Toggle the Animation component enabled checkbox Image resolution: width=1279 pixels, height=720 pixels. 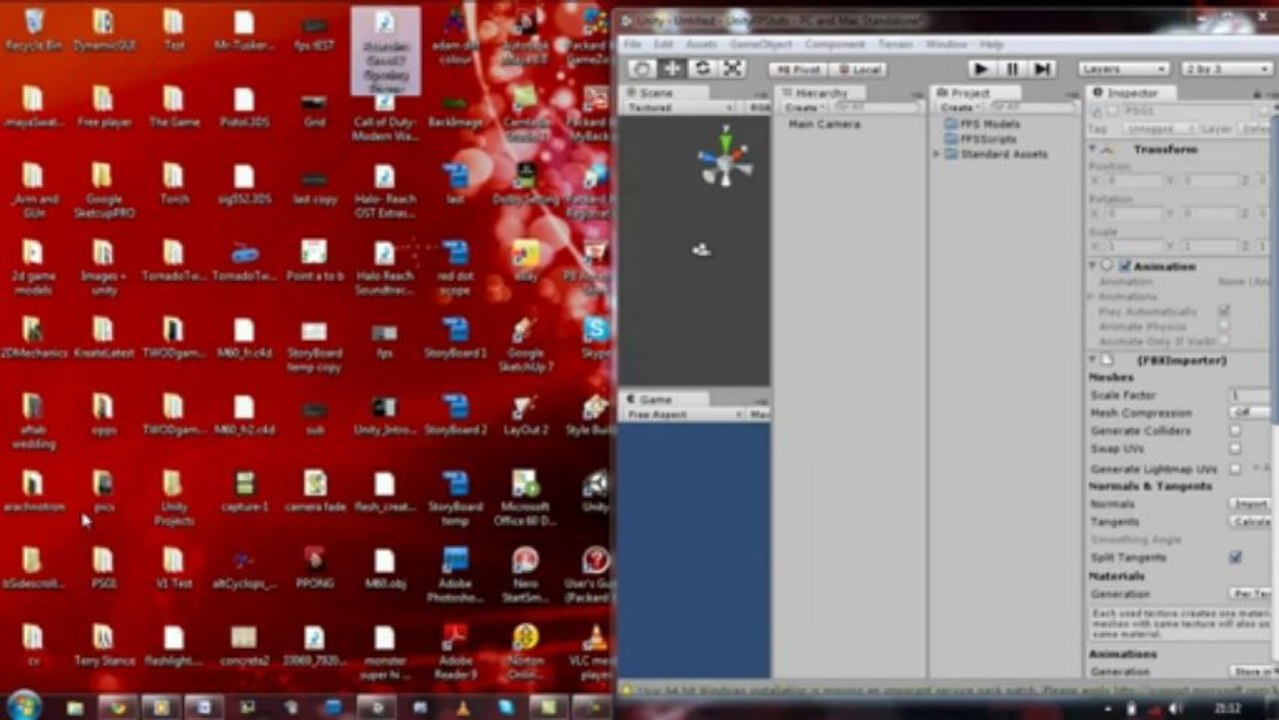(1125, 266)
